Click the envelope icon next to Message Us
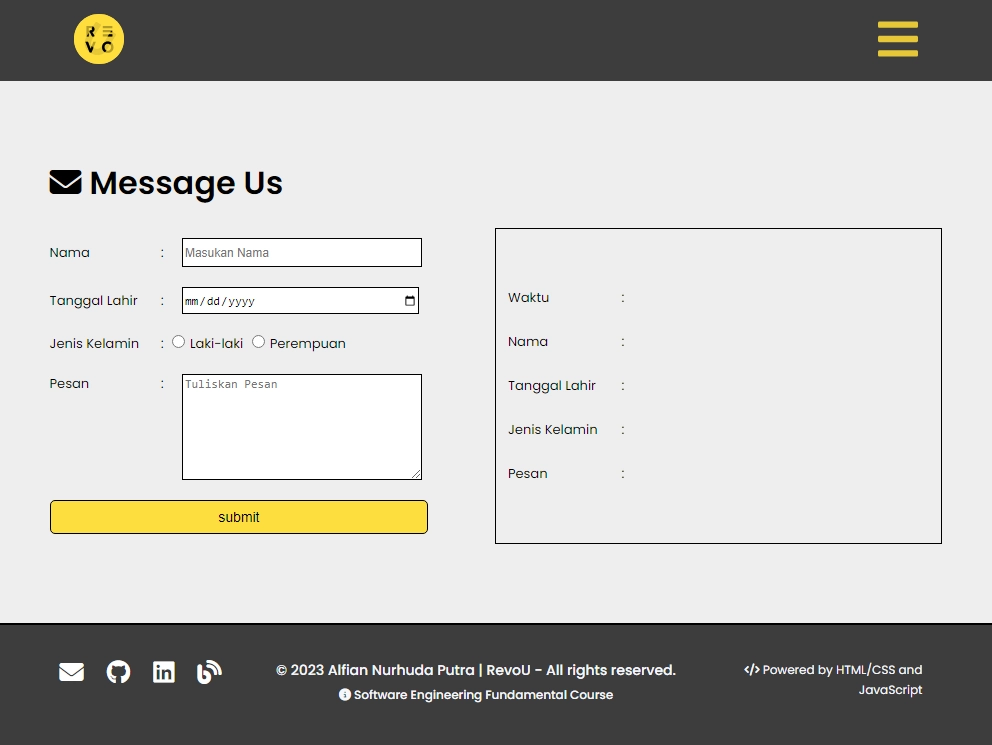 [x=65, y=182]
